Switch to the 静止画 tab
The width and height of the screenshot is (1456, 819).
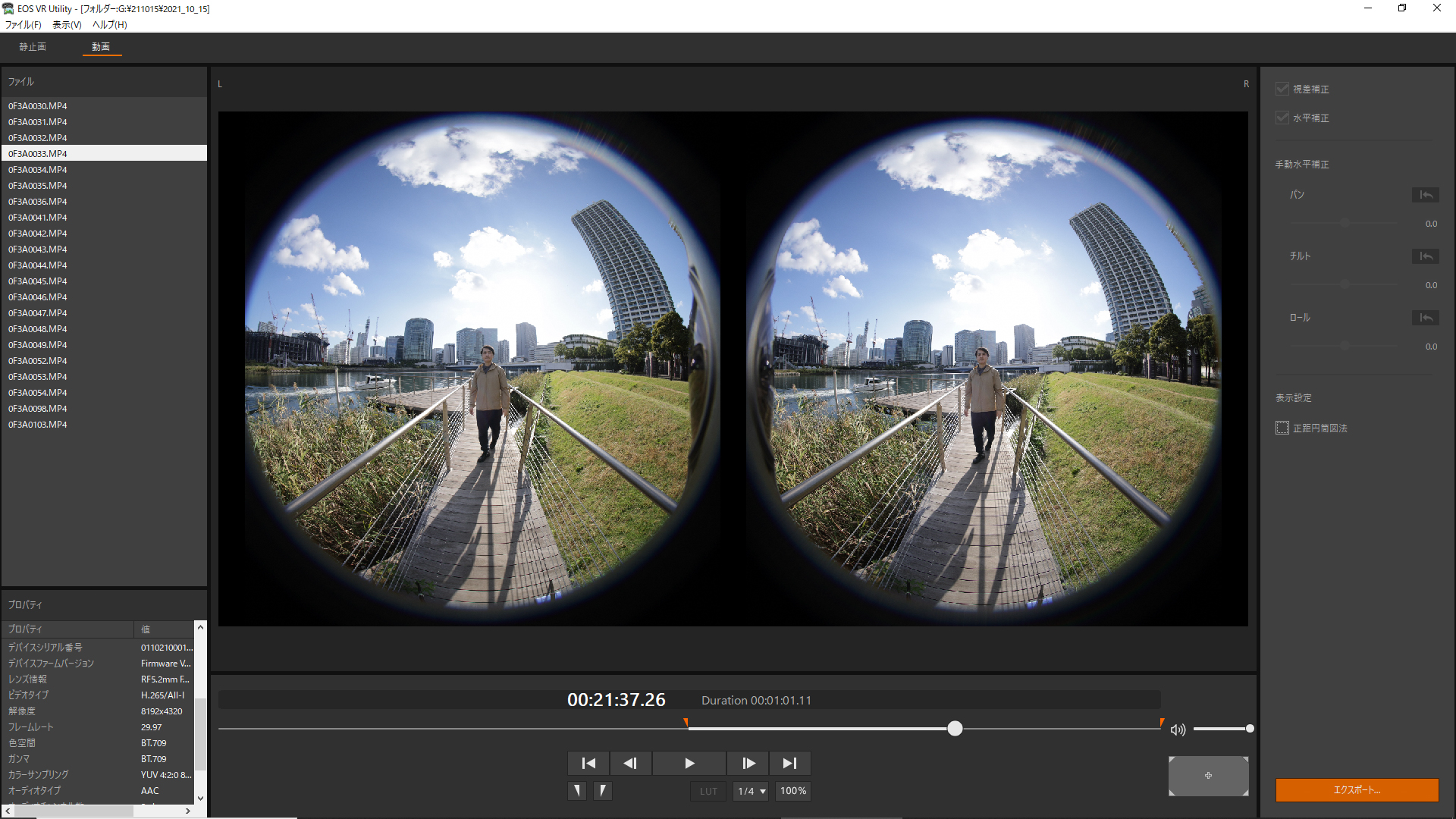click(x=33, y=47)
